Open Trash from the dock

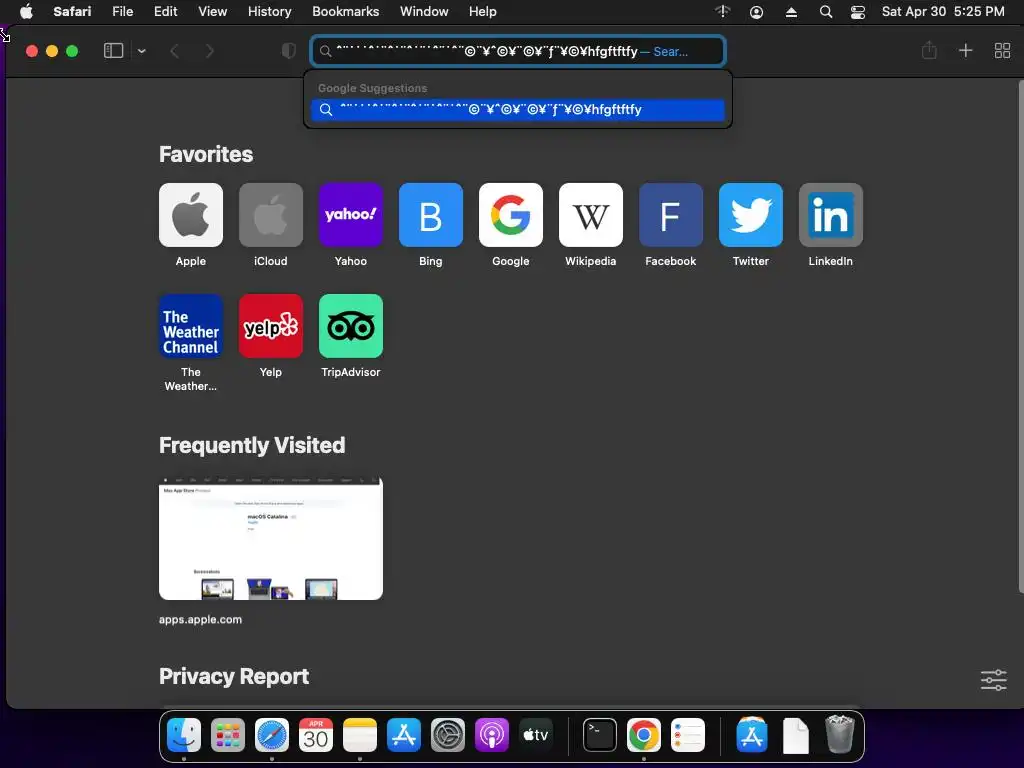(x=840, y=735)
